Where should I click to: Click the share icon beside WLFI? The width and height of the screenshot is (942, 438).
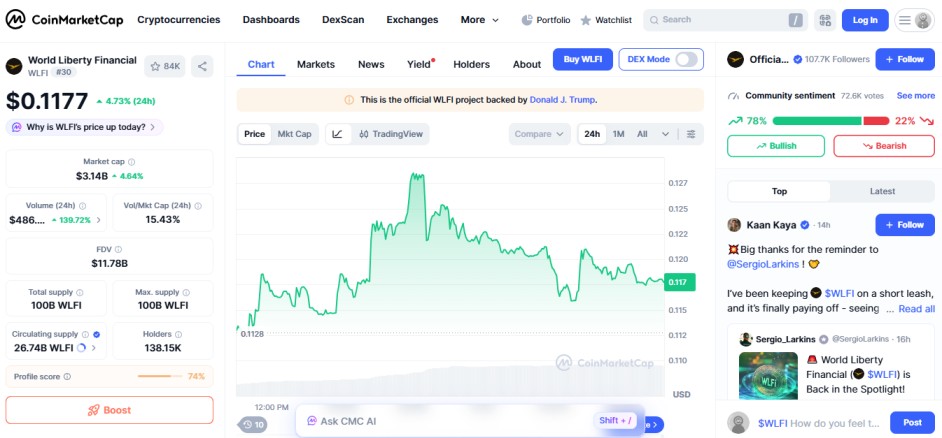(202, 66)
